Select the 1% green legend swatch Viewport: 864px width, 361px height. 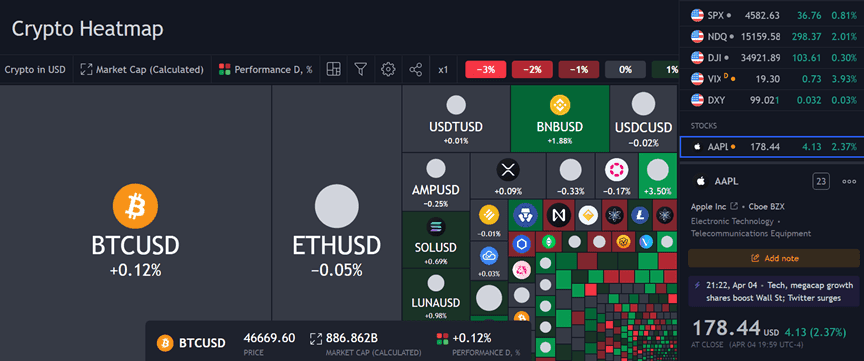pos(666,70)
